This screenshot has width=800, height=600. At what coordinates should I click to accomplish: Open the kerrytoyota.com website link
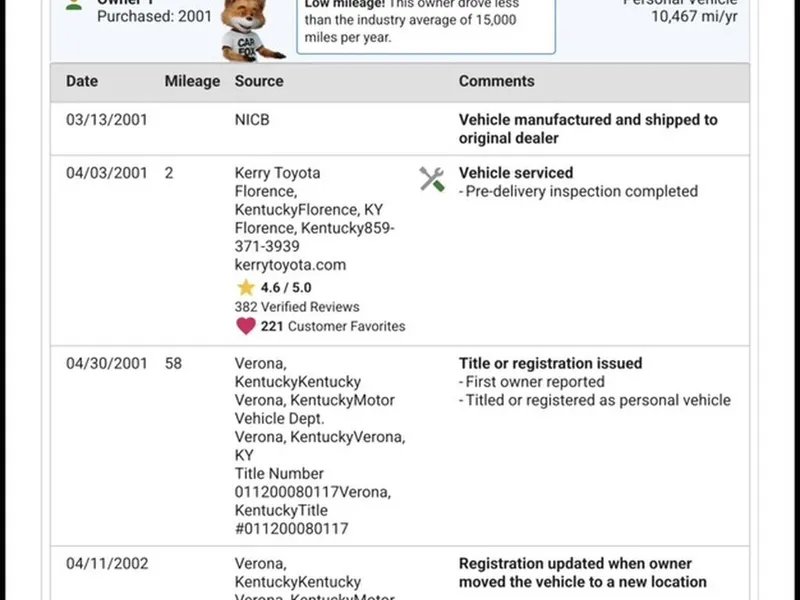[x=290, y=265]
